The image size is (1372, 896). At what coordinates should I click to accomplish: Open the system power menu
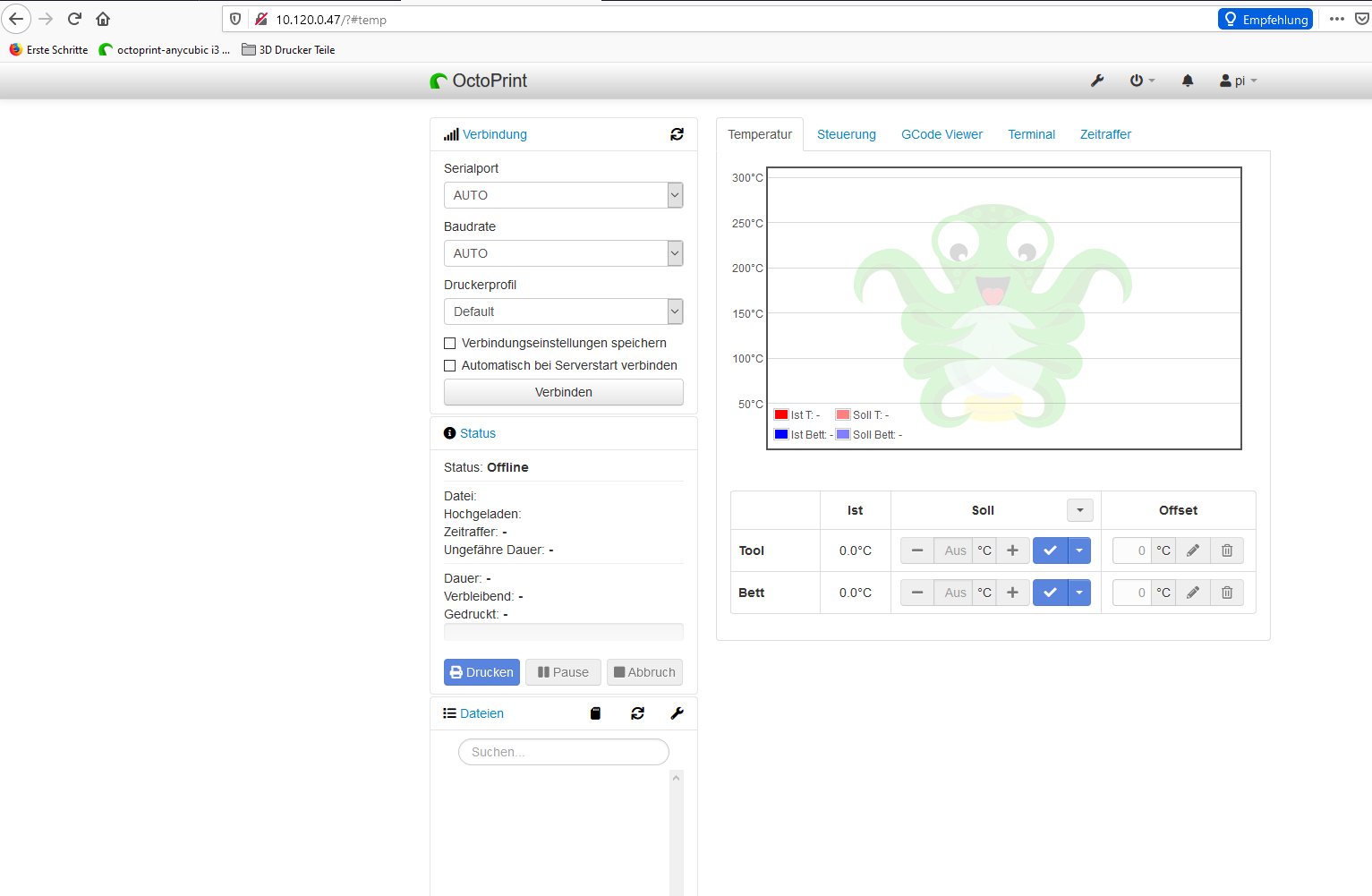point(1141,81)
